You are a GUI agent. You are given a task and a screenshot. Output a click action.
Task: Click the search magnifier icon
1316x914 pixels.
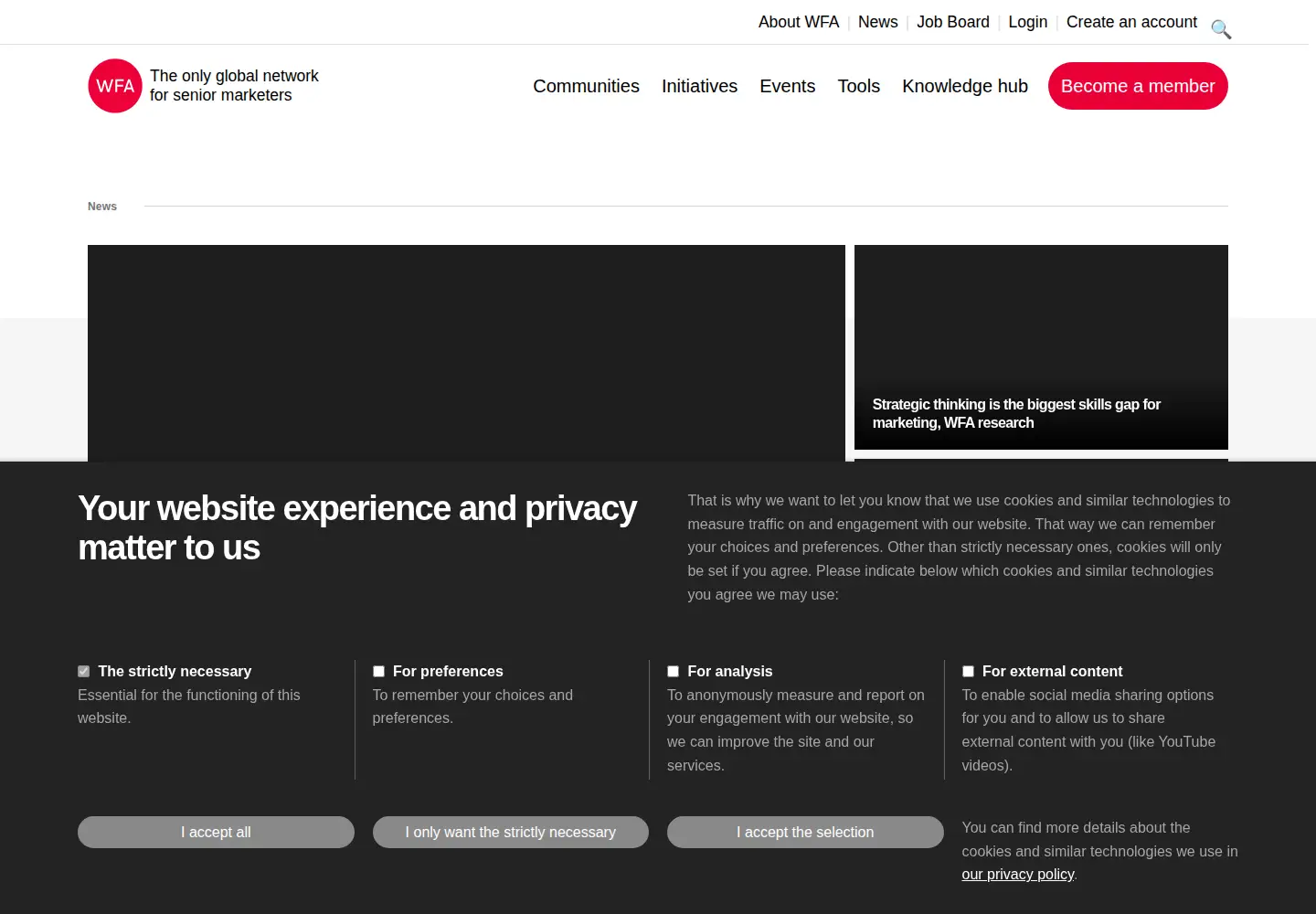tap(1221, 29)
